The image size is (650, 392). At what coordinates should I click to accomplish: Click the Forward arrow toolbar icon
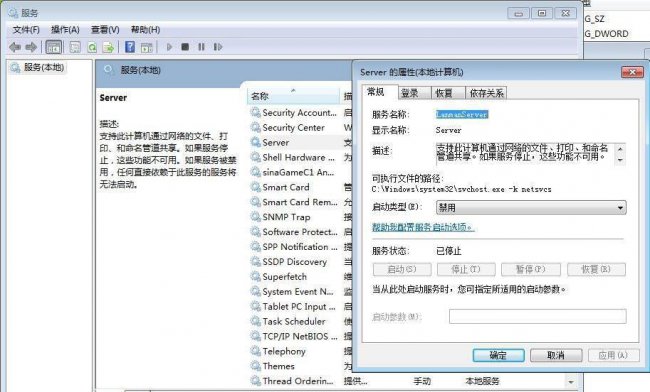31,47
